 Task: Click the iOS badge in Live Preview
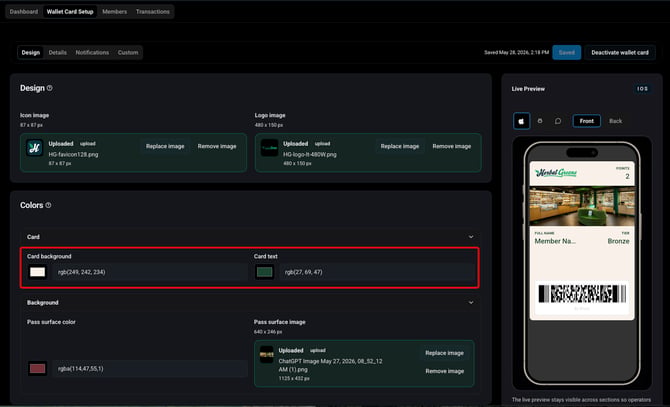[x=642, y=88]
